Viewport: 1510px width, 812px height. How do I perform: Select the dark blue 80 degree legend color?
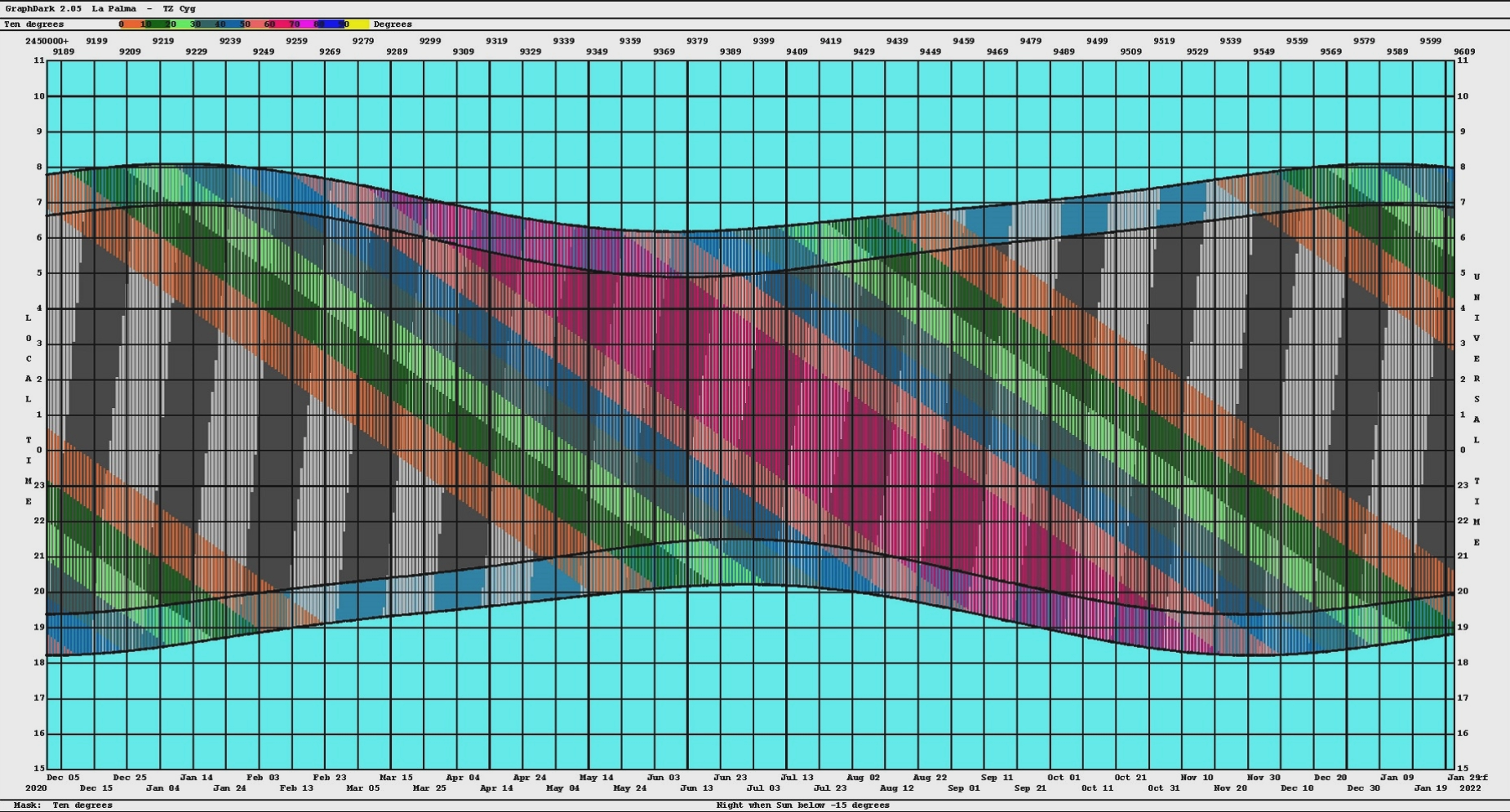[x=331, y=24]
